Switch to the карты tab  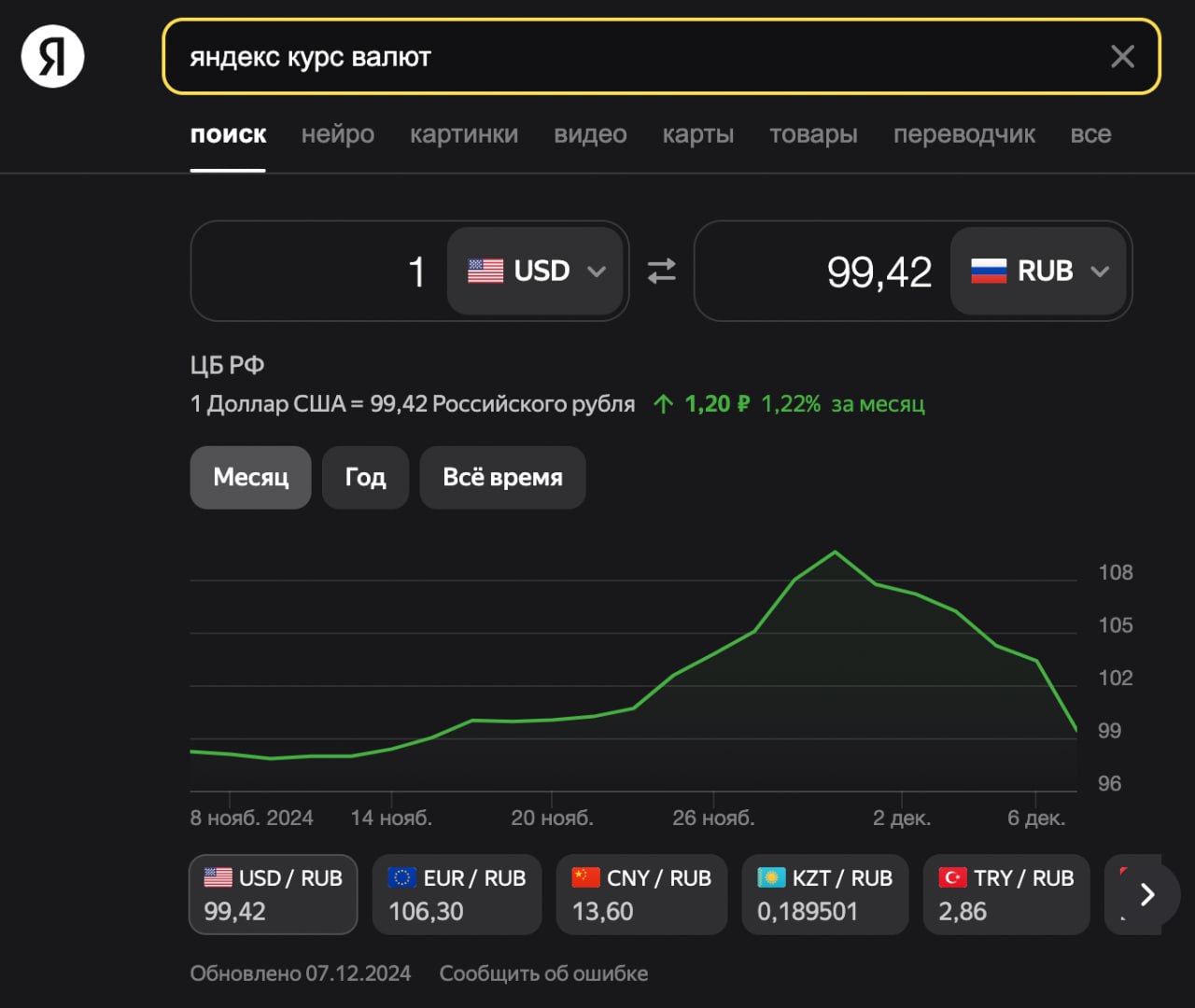(698, 134)
